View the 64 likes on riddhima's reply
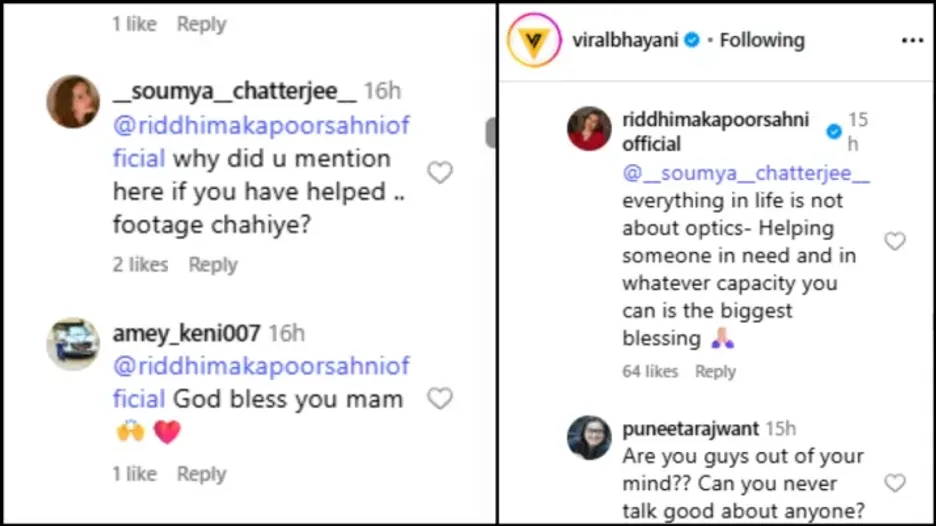Screen dimensions: 936x526 pos(650,371)
